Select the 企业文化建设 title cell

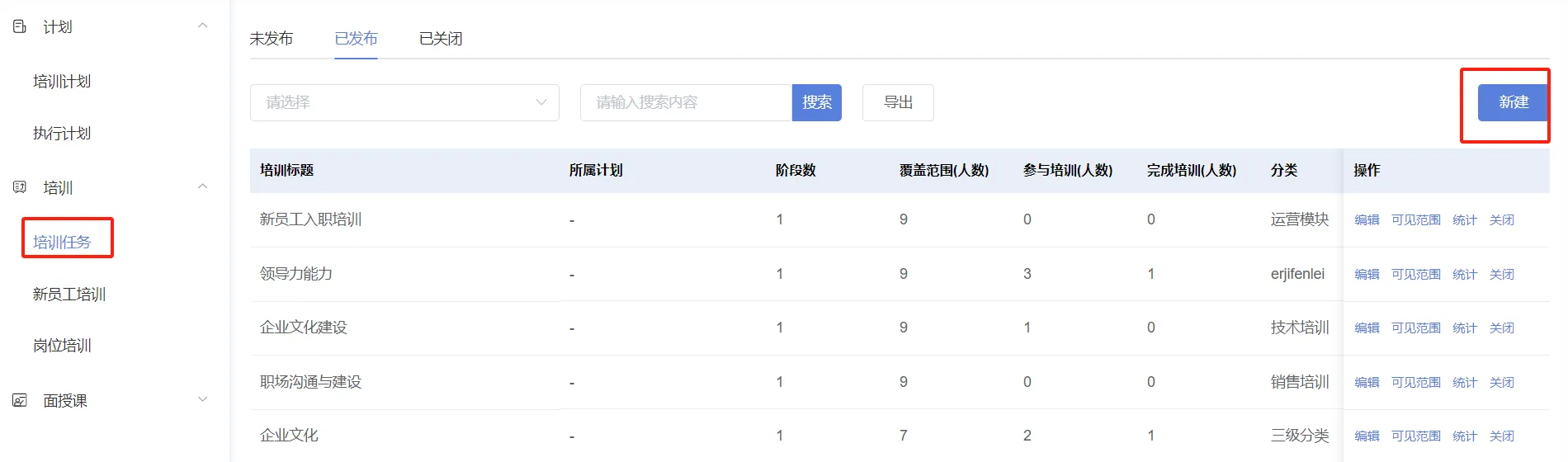(x=304, y=328)
